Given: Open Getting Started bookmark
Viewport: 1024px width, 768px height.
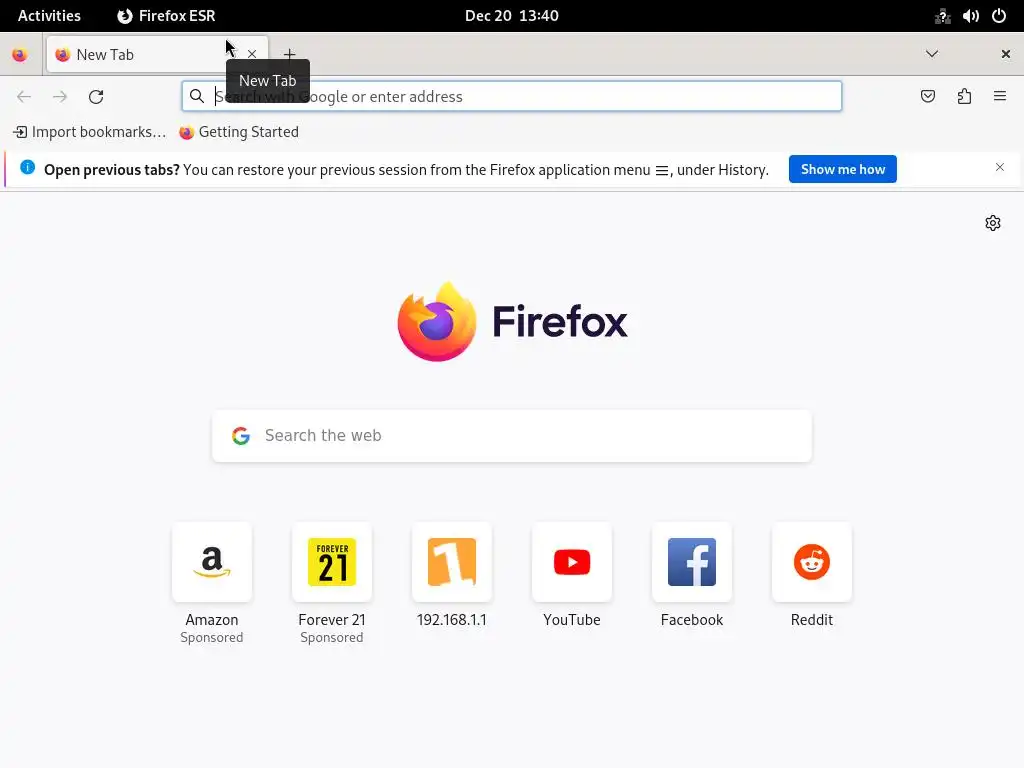Looking at the screenshot, I should click(239, 132).
